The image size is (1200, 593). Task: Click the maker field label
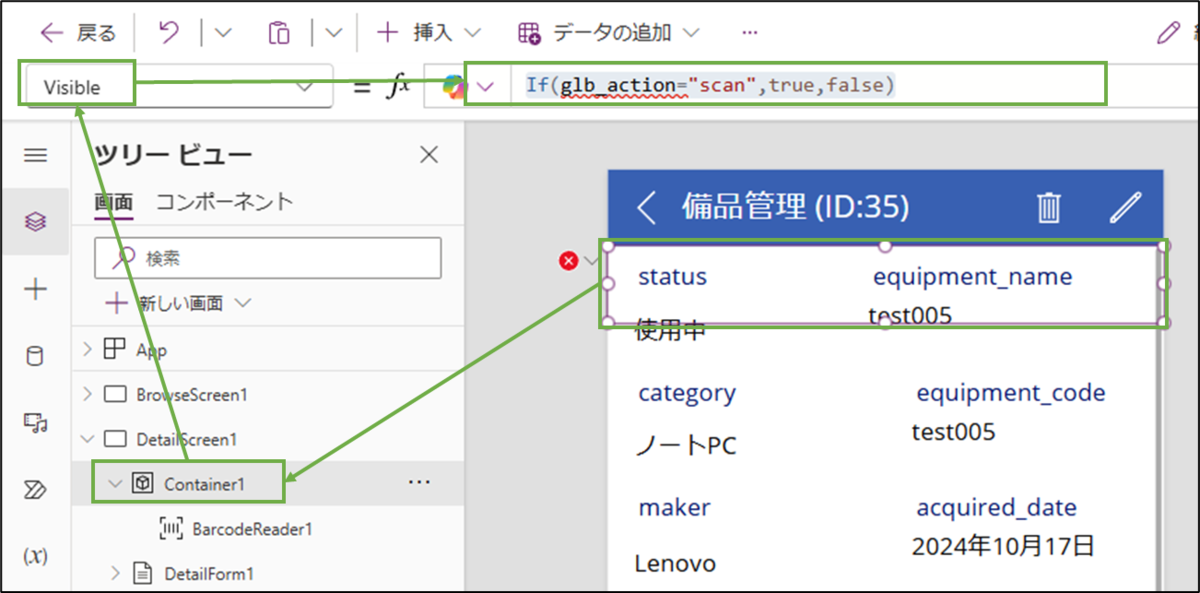(675, 507)
